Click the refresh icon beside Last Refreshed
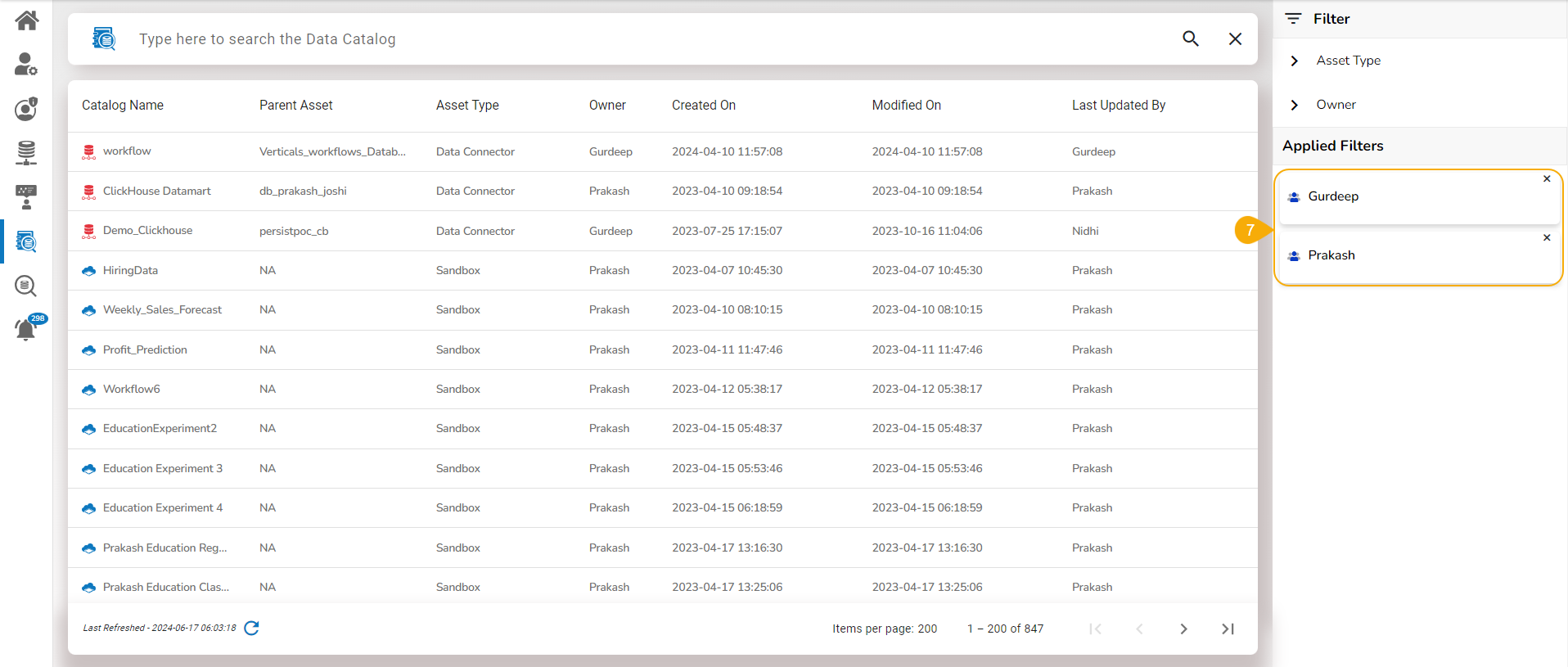Screen dimensions: 1568x667 coord(252,628)
